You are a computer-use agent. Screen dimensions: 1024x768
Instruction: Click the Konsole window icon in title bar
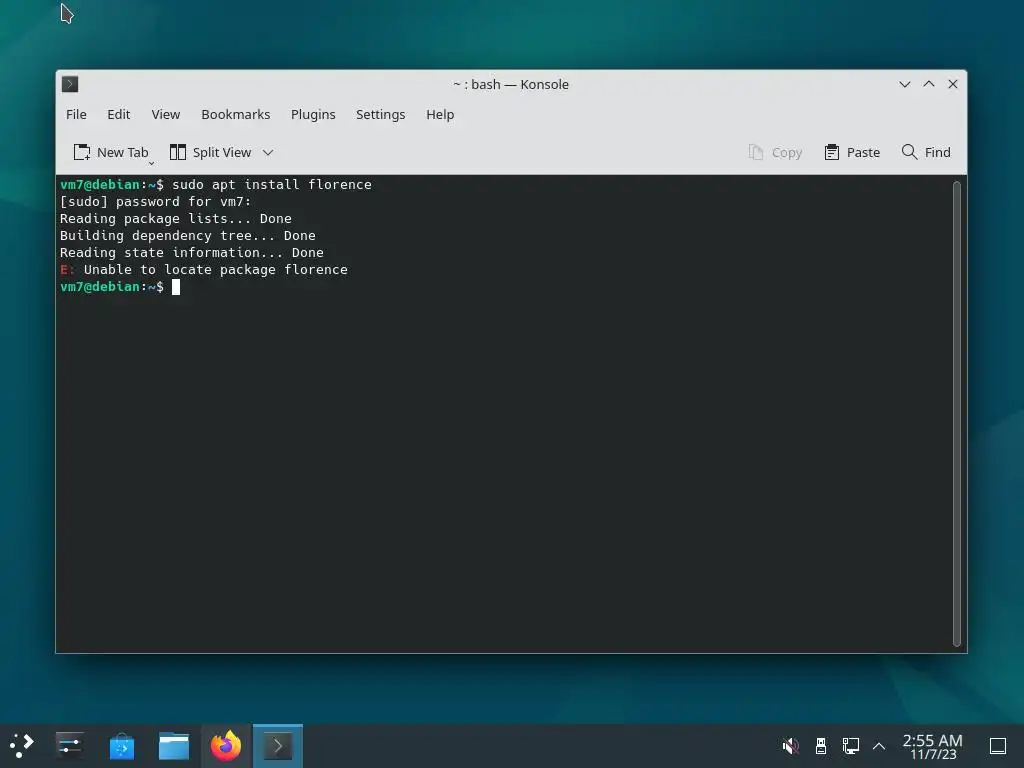70,84
